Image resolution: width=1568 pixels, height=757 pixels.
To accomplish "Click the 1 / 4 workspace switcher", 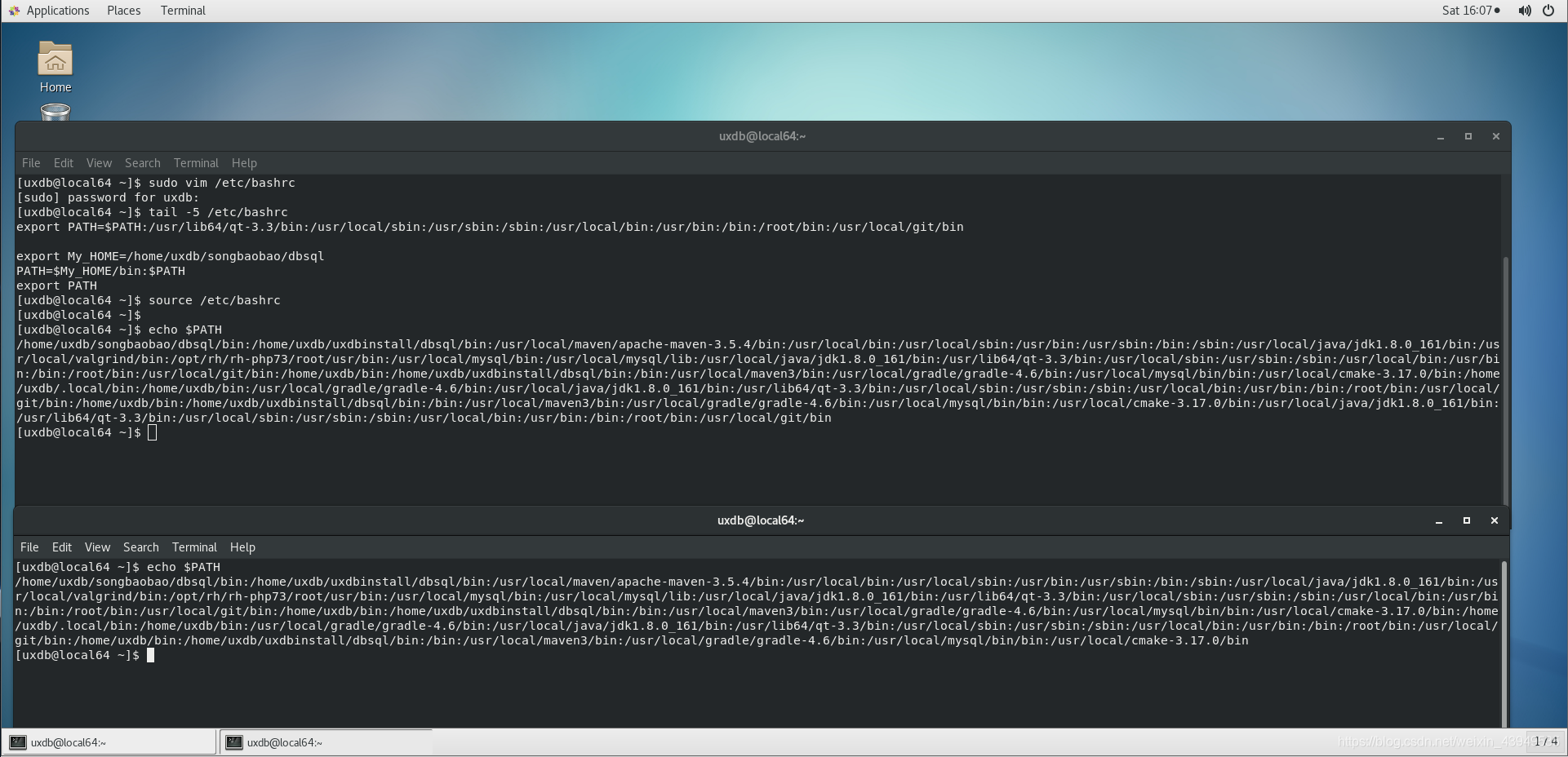I will 1545,742.
